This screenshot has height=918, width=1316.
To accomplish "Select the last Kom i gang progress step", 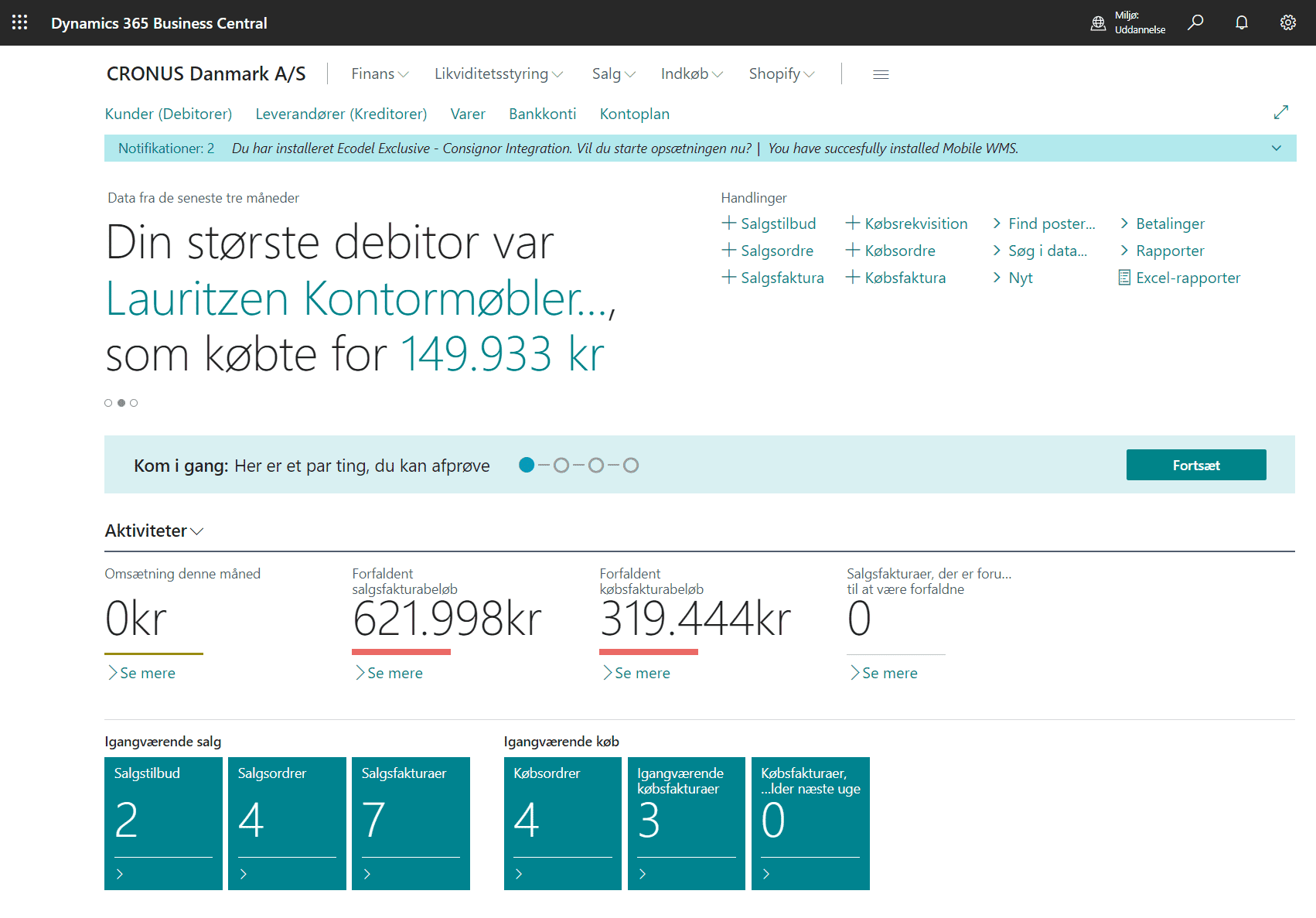I will pos(631,466).
